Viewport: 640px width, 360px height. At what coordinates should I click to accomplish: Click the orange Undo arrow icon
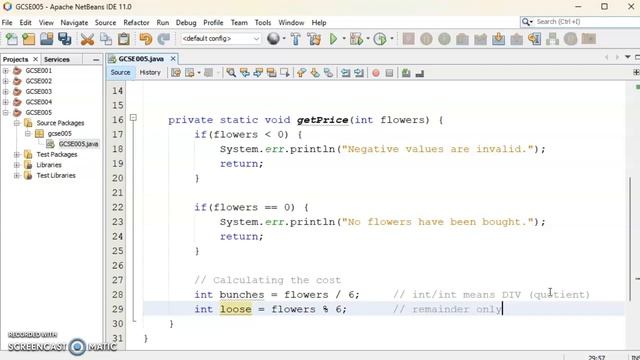(145, 39)
